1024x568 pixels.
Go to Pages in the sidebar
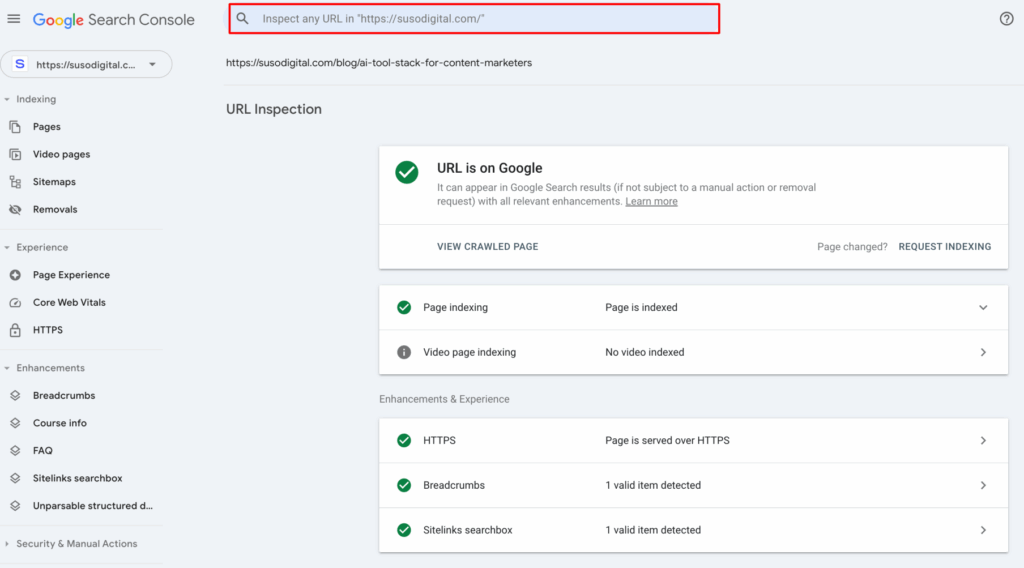coord(46,127)
